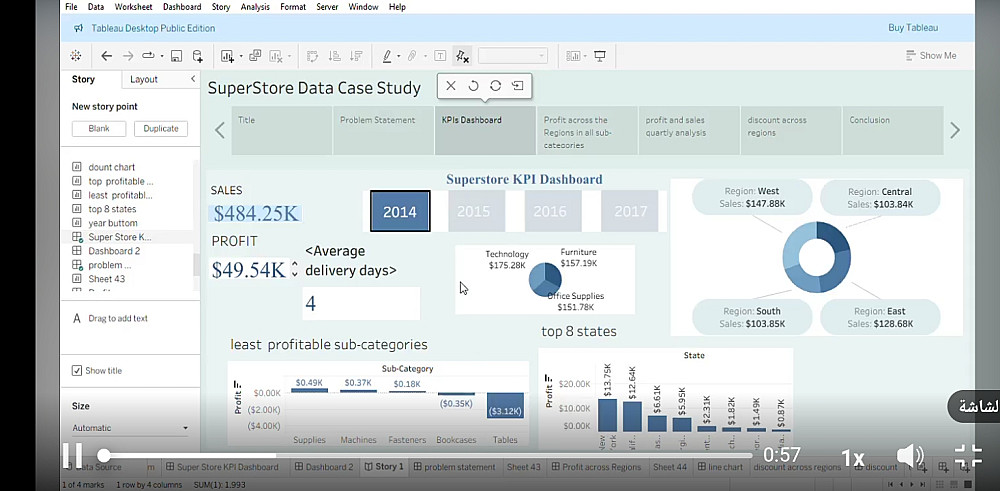The width and height of the screenshot is (1000, 491).
Task: Pause the video playback
Action: (x=71, y=455)
